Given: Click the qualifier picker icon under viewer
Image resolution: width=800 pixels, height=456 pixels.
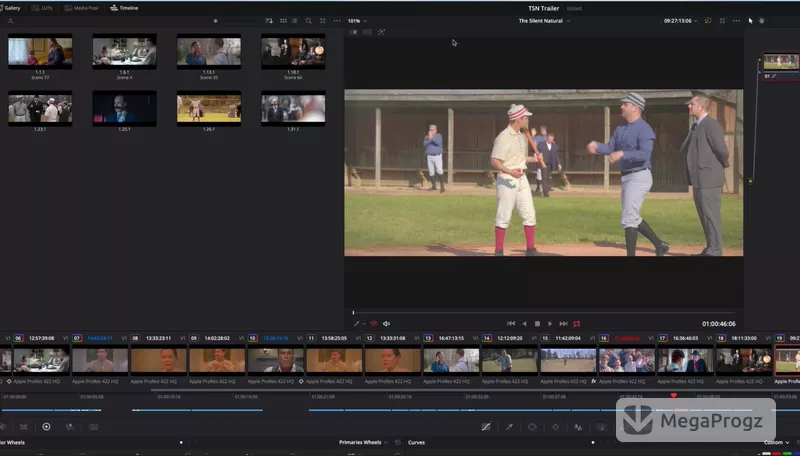Looking at the screenshot, I should point(357,324).
